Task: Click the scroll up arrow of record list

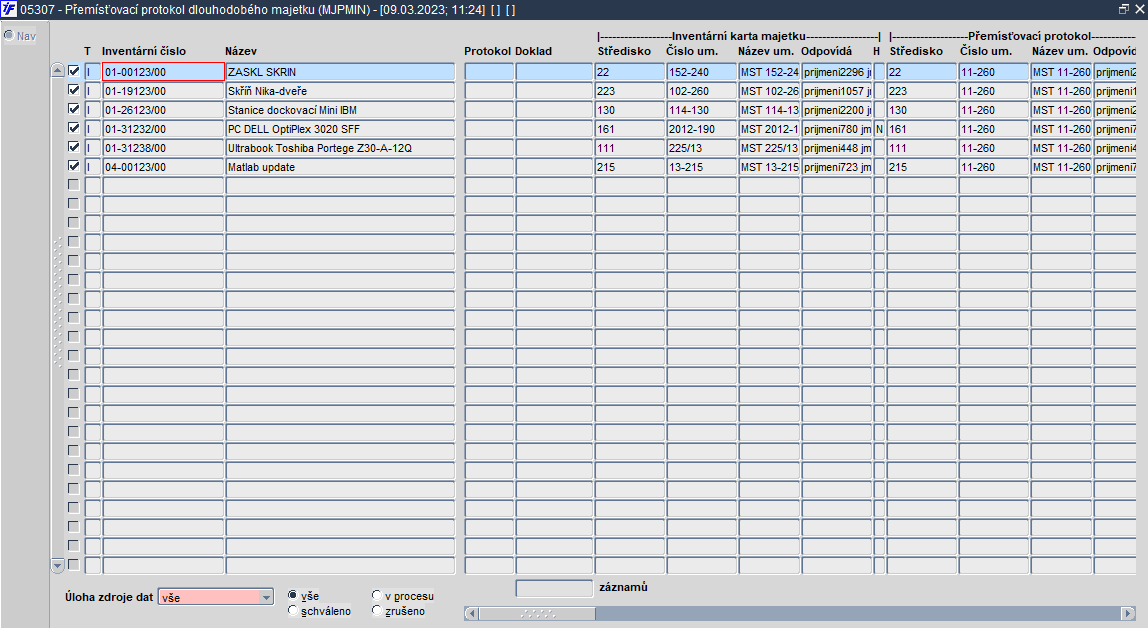Action: pos(58,70)
